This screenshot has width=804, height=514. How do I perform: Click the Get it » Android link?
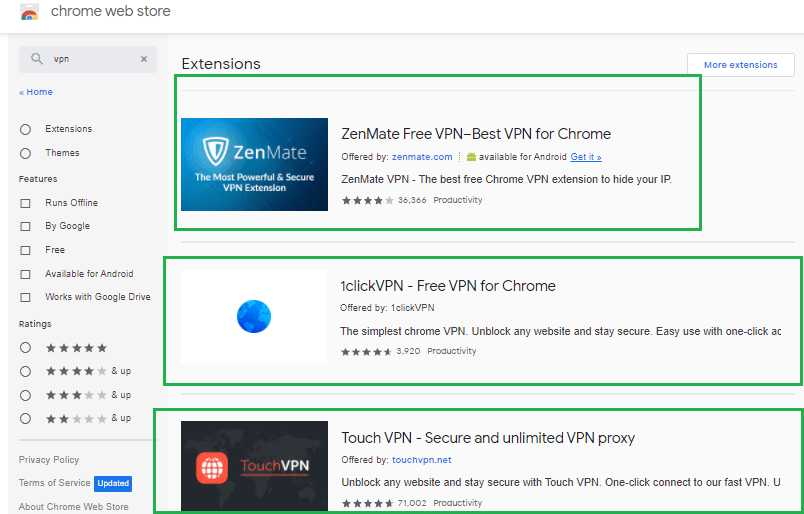(x=586, y=157)
